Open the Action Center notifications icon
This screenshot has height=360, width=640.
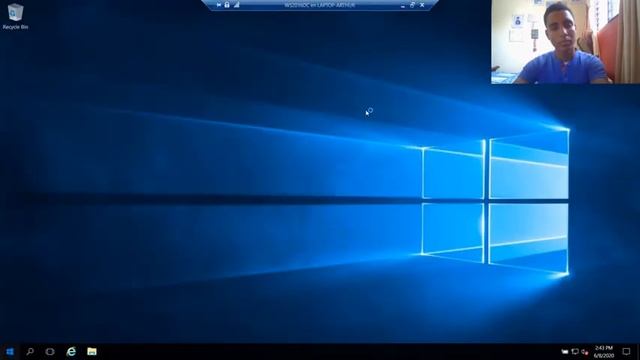tap(627, 351)
